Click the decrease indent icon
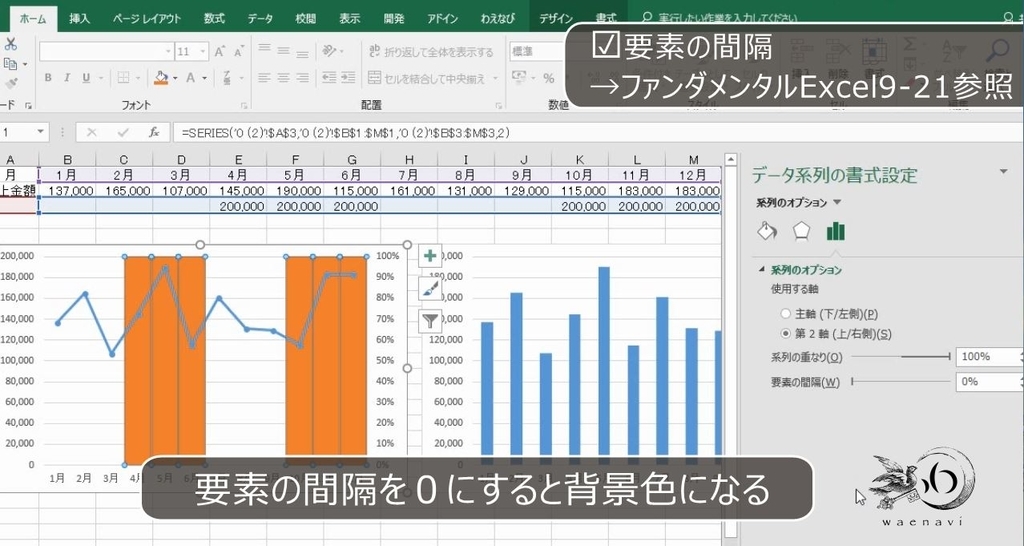 329,78
